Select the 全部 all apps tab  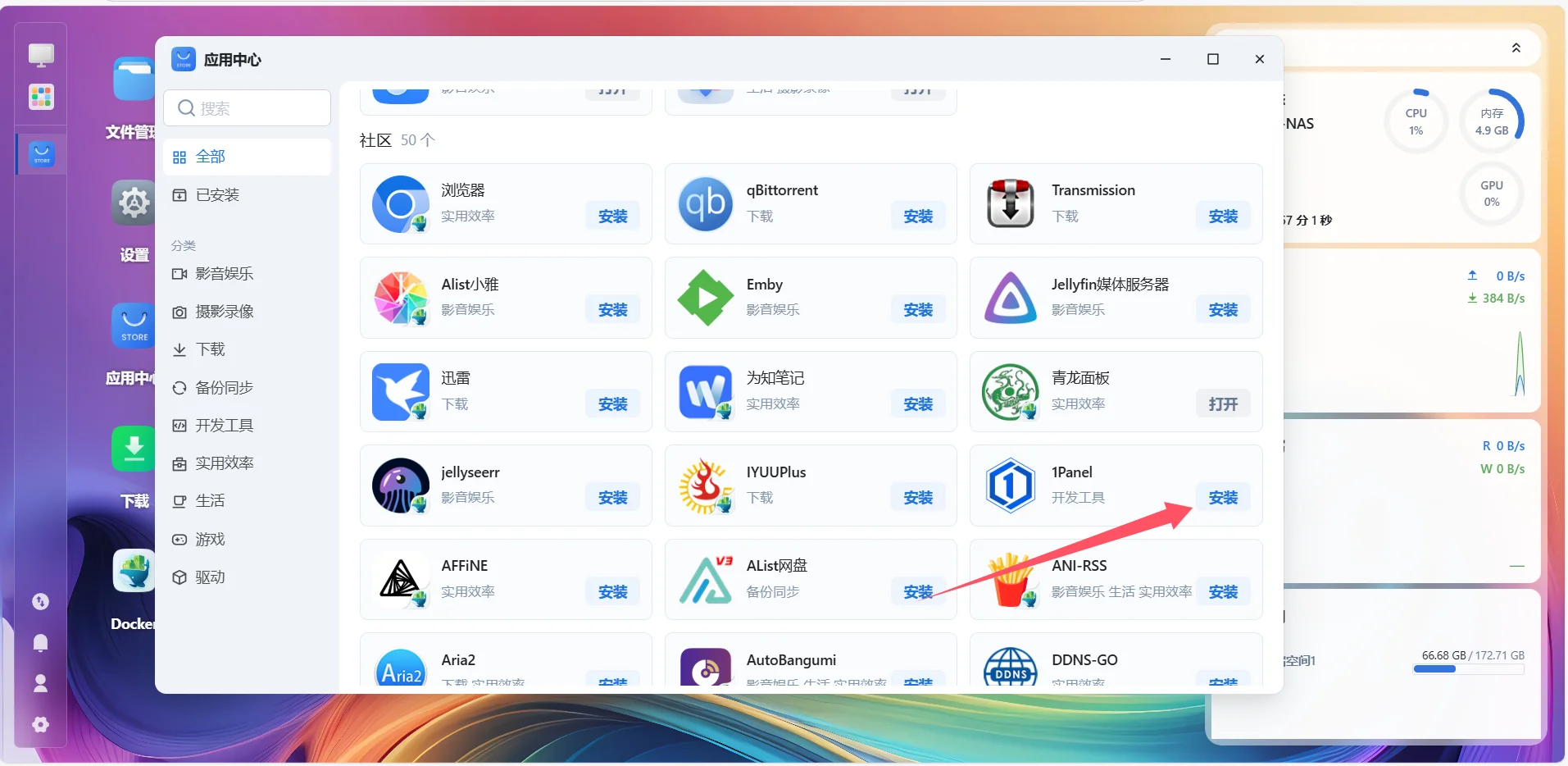click(211, 157)
